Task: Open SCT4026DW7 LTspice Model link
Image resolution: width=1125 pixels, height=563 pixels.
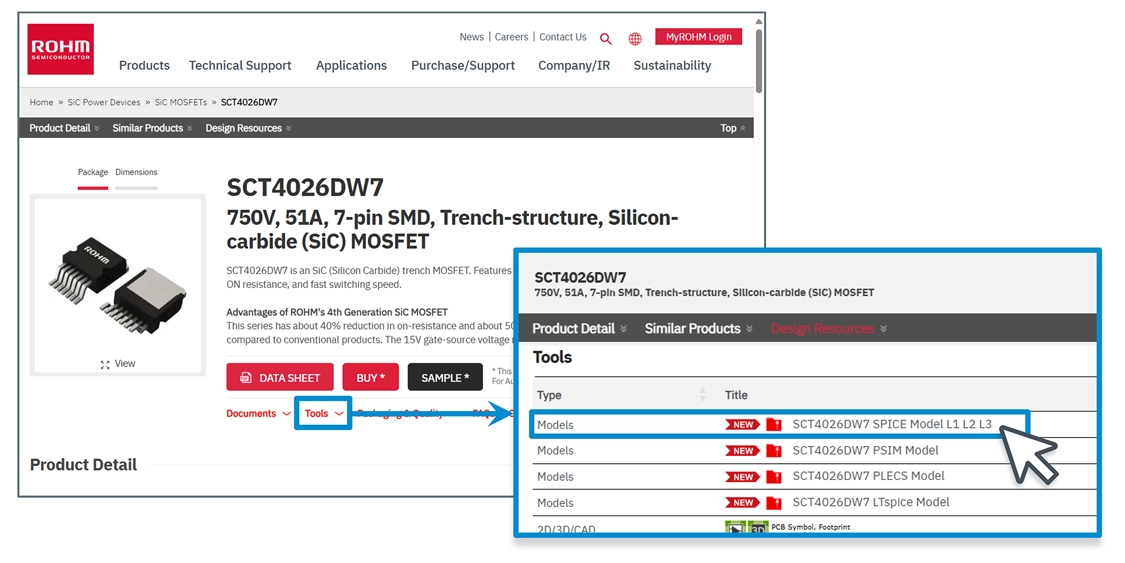Action: pos(871,502)
